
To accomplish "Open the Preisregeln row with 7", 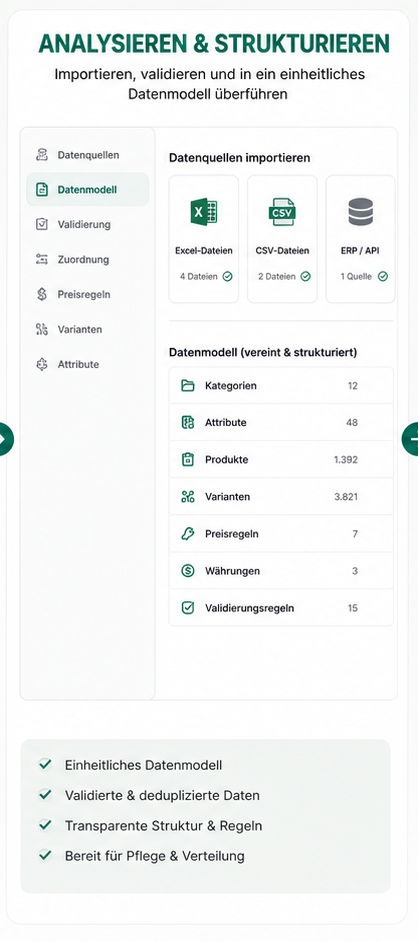I will 281,534.
